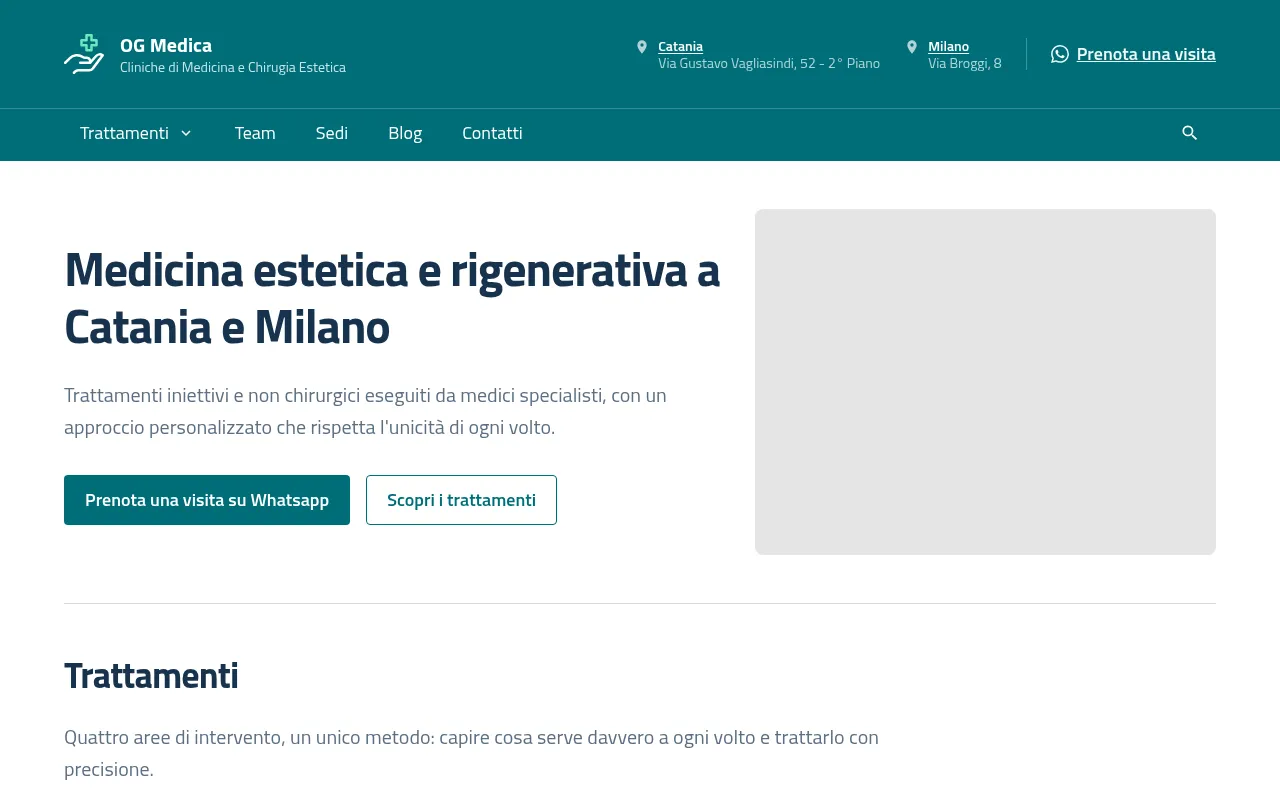
Task: Click the Trattamenti section heading
Action: point(151,676)
